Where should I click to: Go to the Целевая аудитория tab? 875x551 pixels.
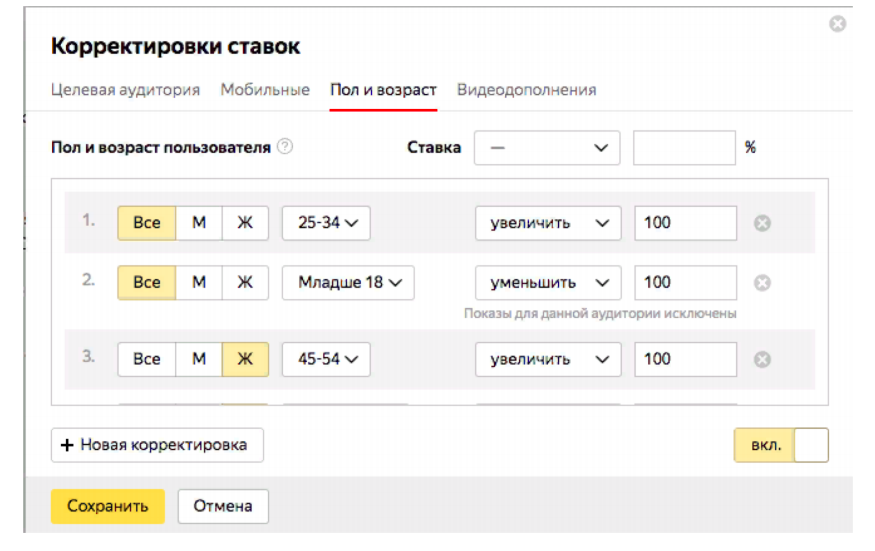point(126,90)
